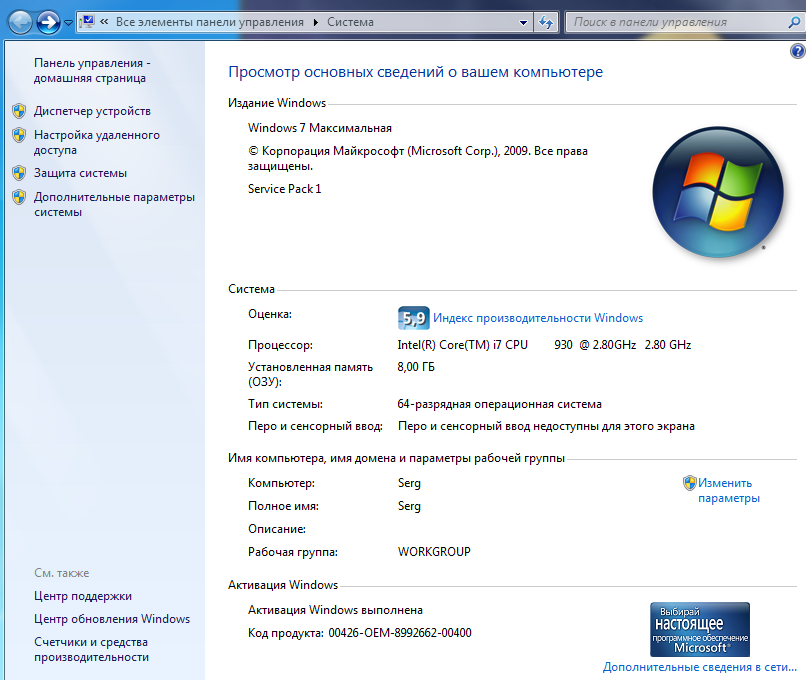
Task: Select 'Все элементы панели управления' breadcrumb
Action: tap(210, 22)
